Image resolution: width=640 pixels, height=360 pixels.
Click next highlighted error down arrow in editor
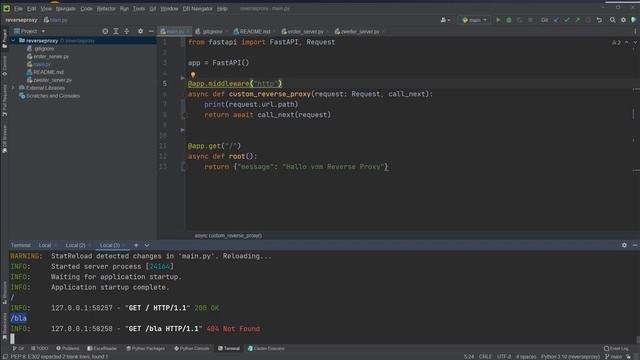pyautogui.click(x=635, y=42)
